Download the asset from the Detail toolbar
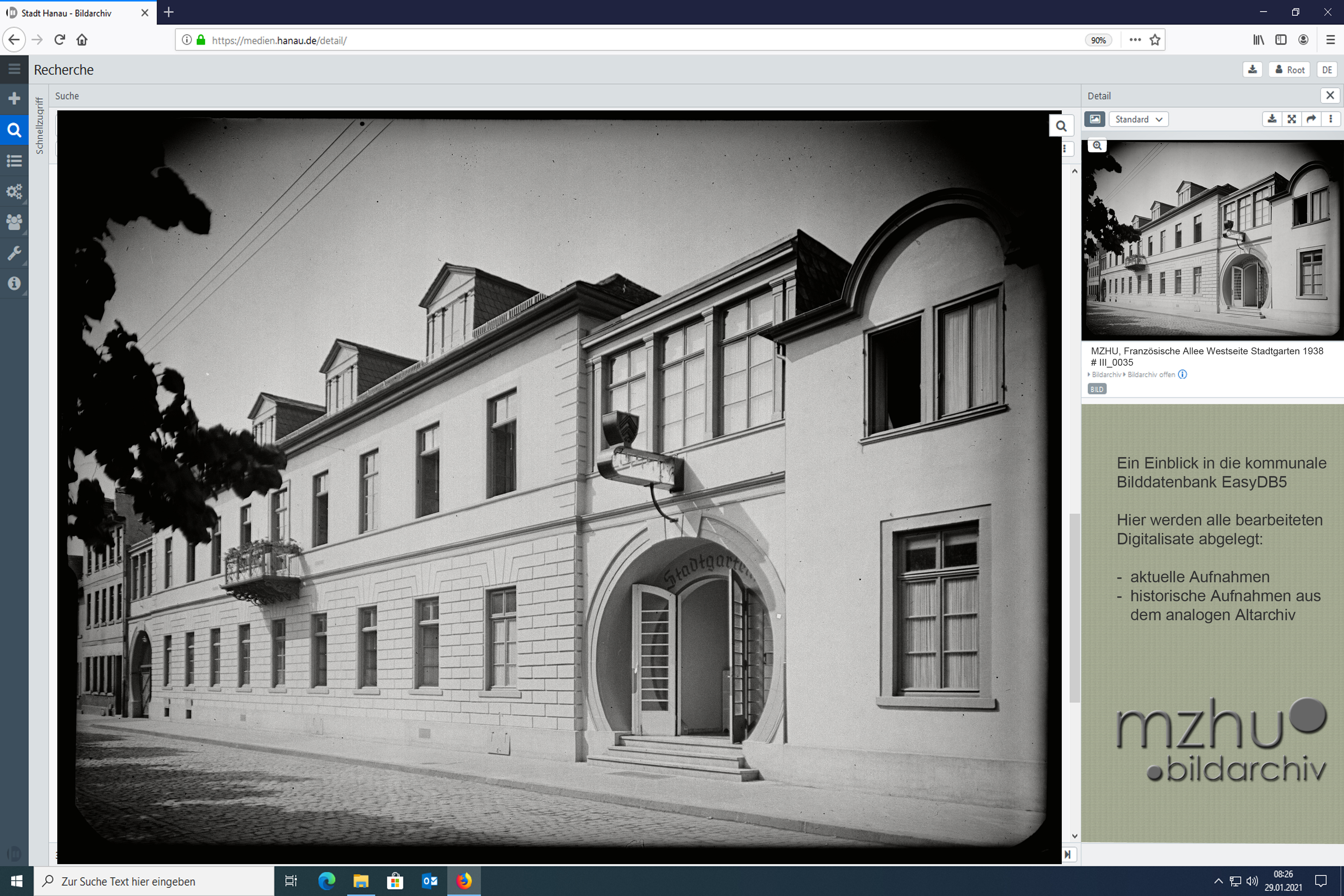The width and height of the screenshot is (1344, 896). coord(1272,119)
